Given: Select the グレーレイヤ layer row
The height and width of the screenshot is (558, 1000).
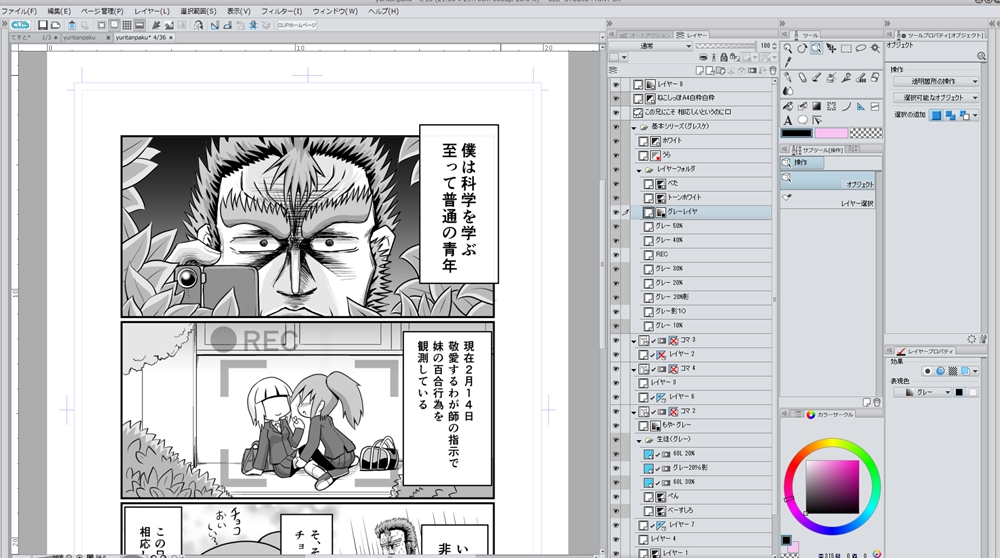Looking at the screenshot, I should [x=702, y=212].
